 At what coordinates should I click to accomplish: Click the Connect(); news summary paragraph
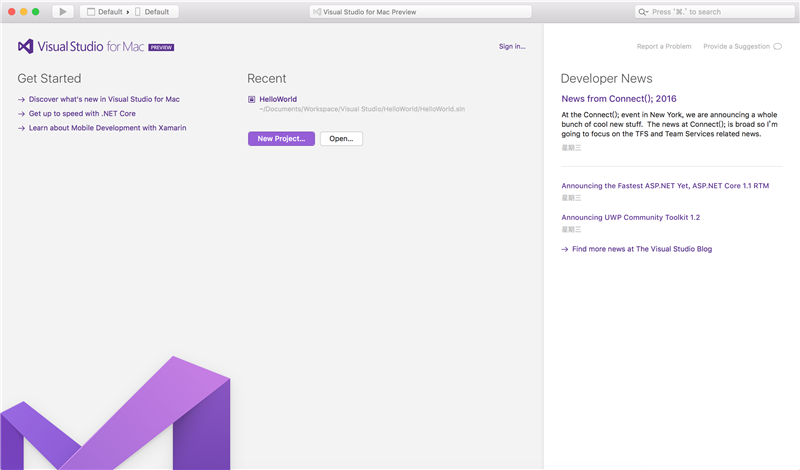(669, 125)
